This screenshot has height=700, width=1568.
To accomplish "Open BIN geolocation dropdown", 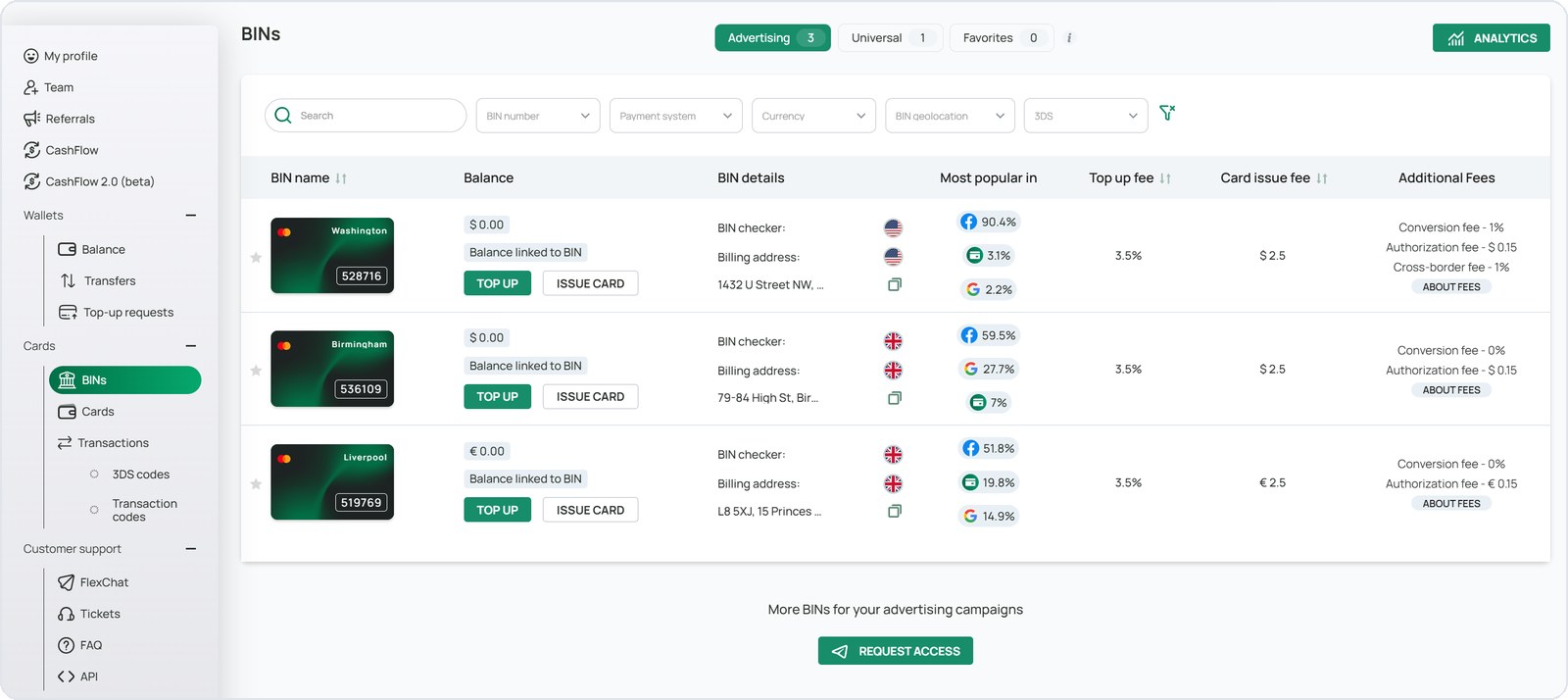I will point(950,116).
